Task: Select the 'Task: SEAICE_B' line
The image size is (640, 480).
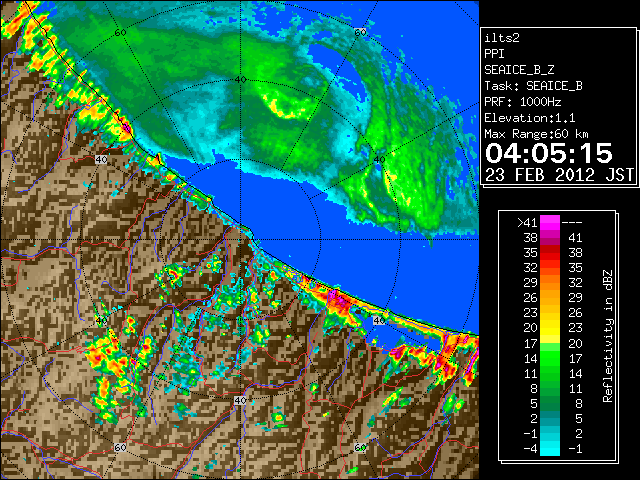Action: click(x=533, y=86)
